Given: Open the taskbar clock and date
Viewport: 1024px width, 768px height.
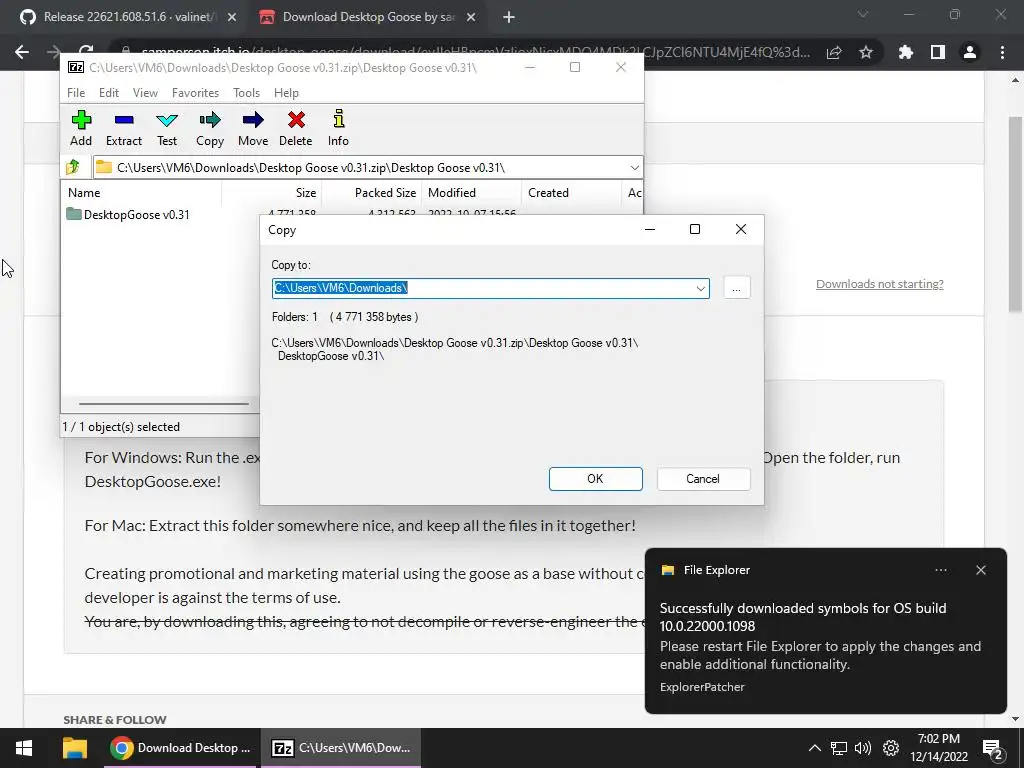Looking at the screenshot, I should tap(938, 748).
